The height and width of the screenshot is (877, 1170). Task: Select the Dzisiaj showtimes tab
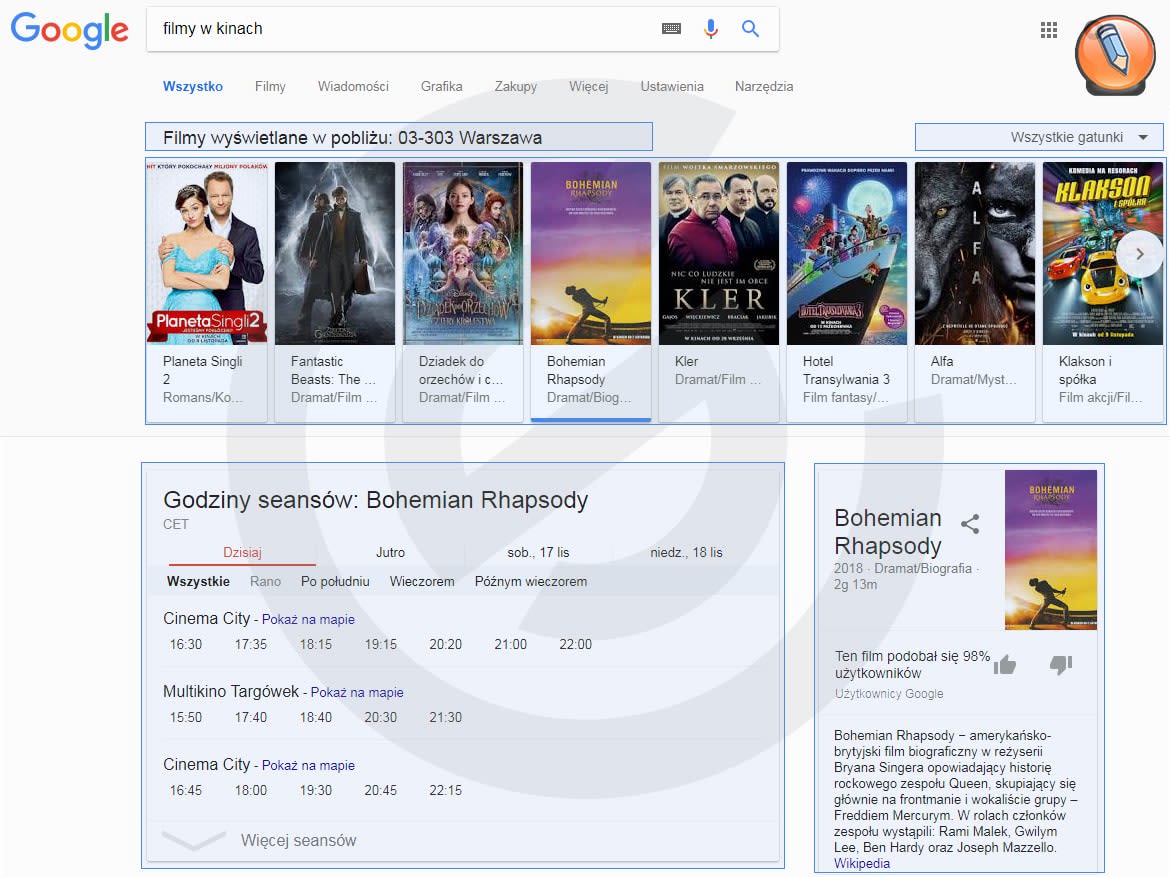[243, 552]
